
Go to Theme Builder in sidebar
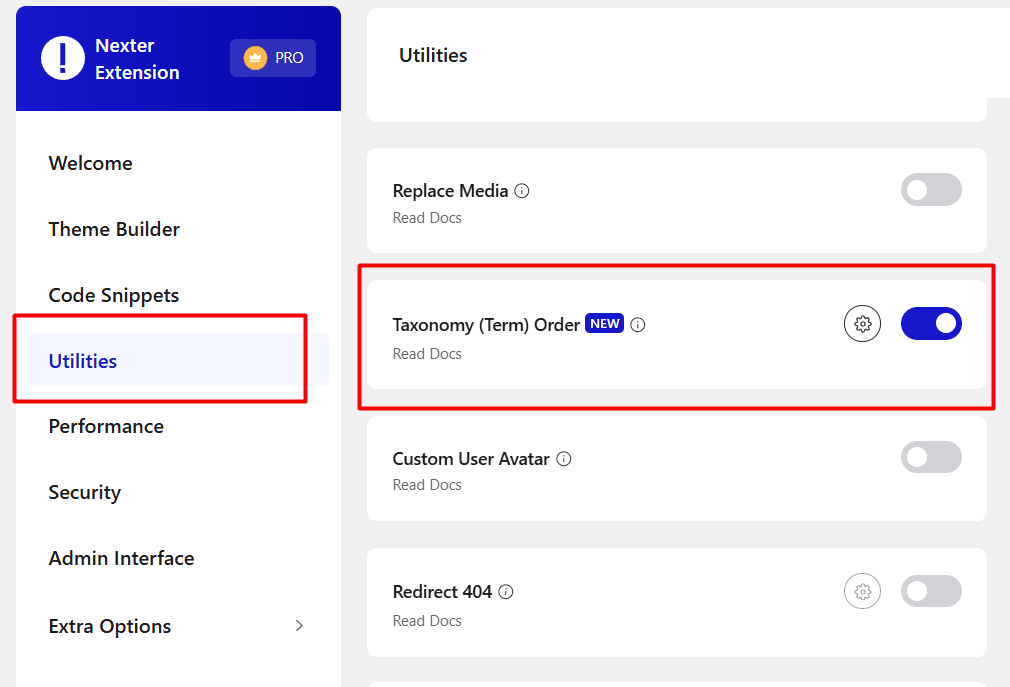pos(114,229)
